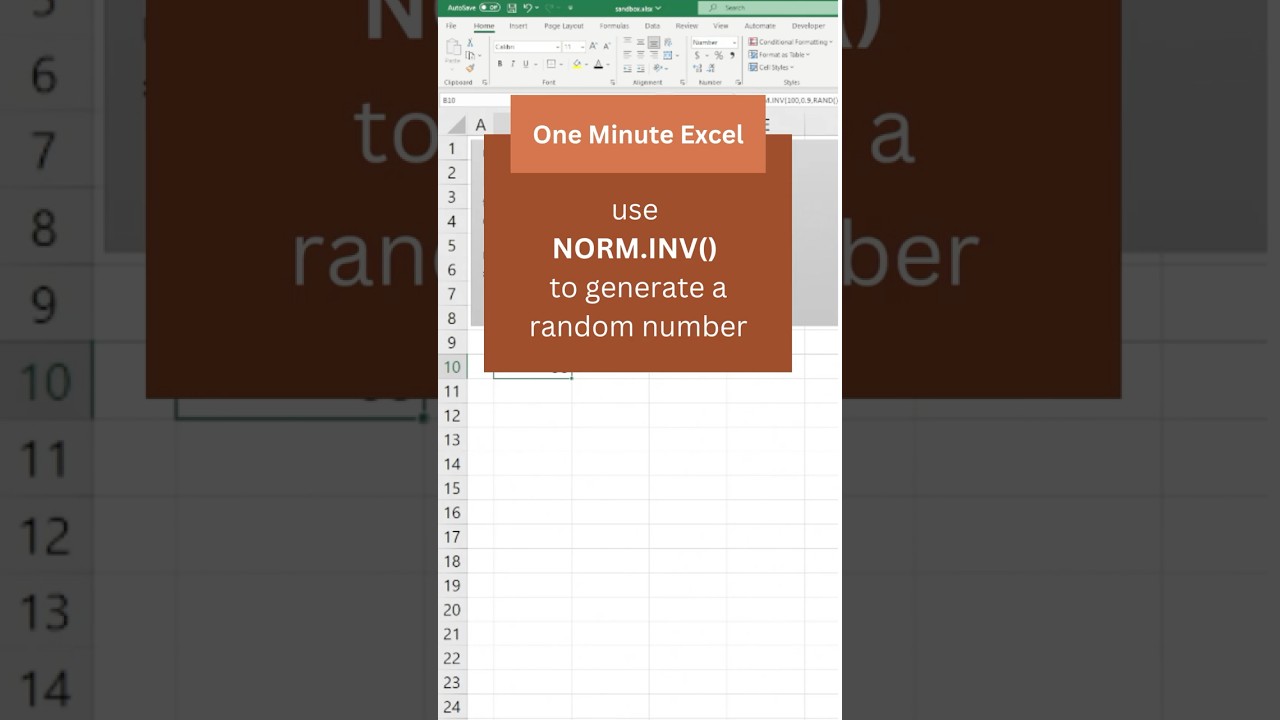The width and height of the screenshot is (1280, 720).
Task: Open the Developer tab
Action: [809, 26]
